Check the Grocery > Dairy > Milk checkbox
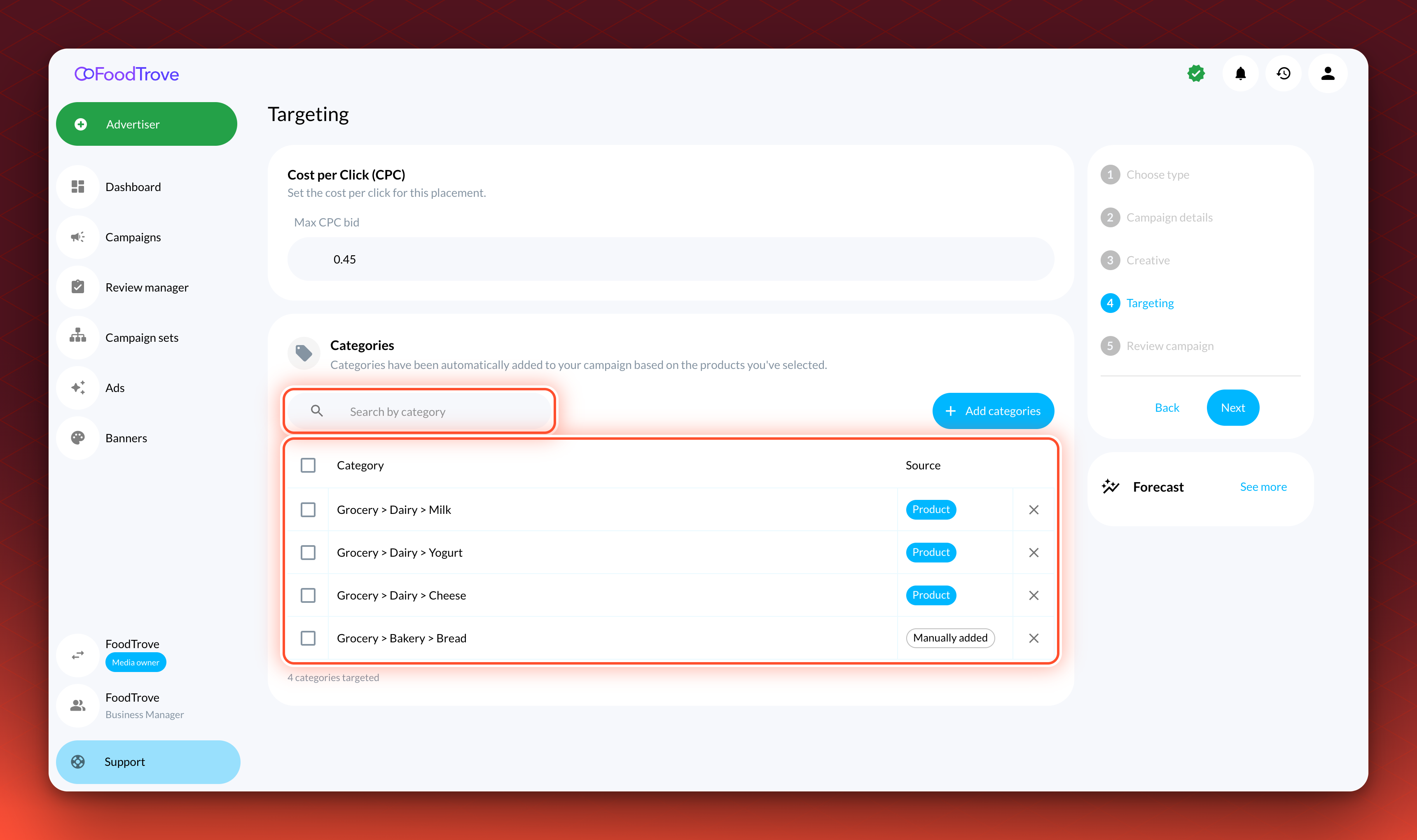1417x840 pixels. click(308, 509)
